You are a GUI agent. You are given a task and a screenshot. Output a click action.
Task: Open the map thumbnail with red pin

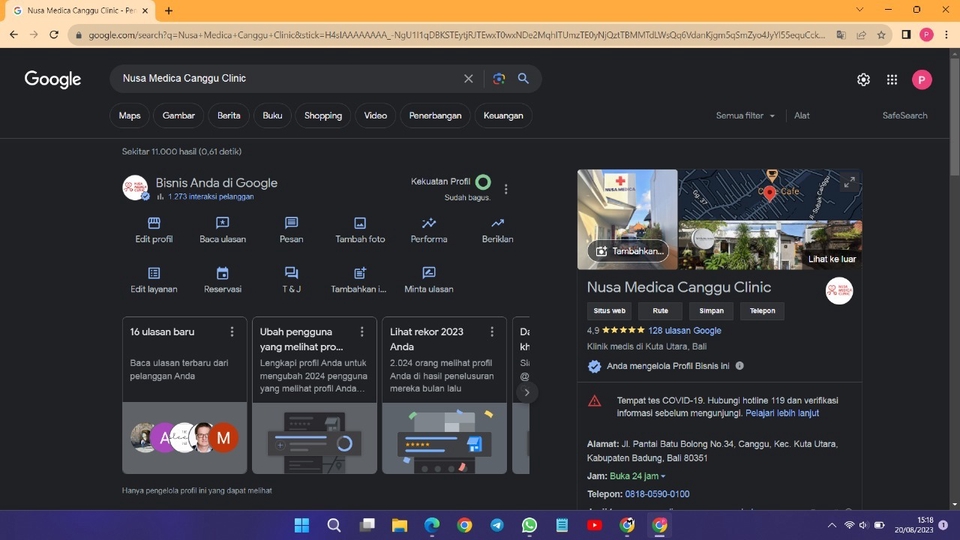coord(770,195)
